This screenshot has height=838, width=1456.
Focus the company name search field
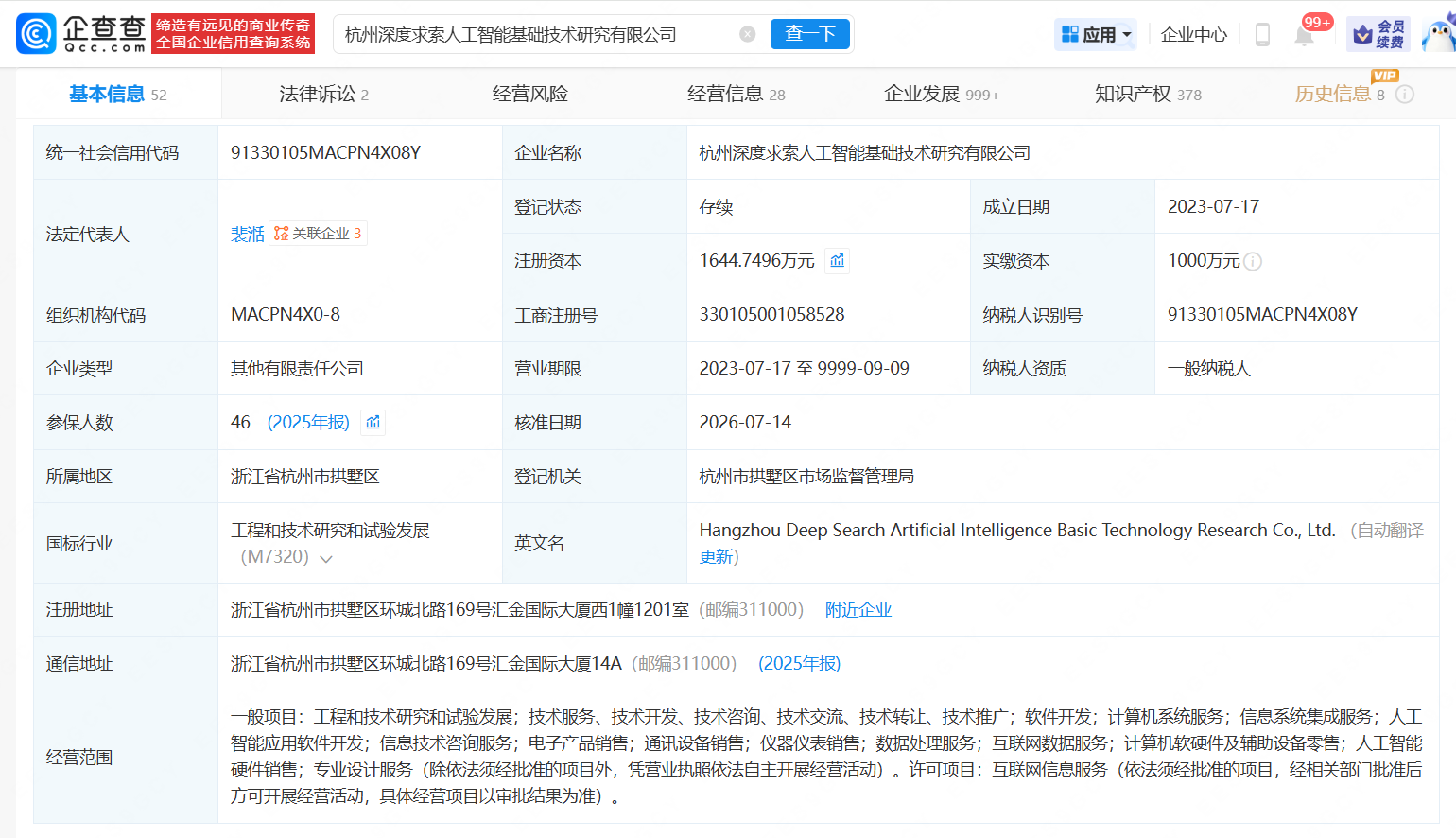pos(539,34)
